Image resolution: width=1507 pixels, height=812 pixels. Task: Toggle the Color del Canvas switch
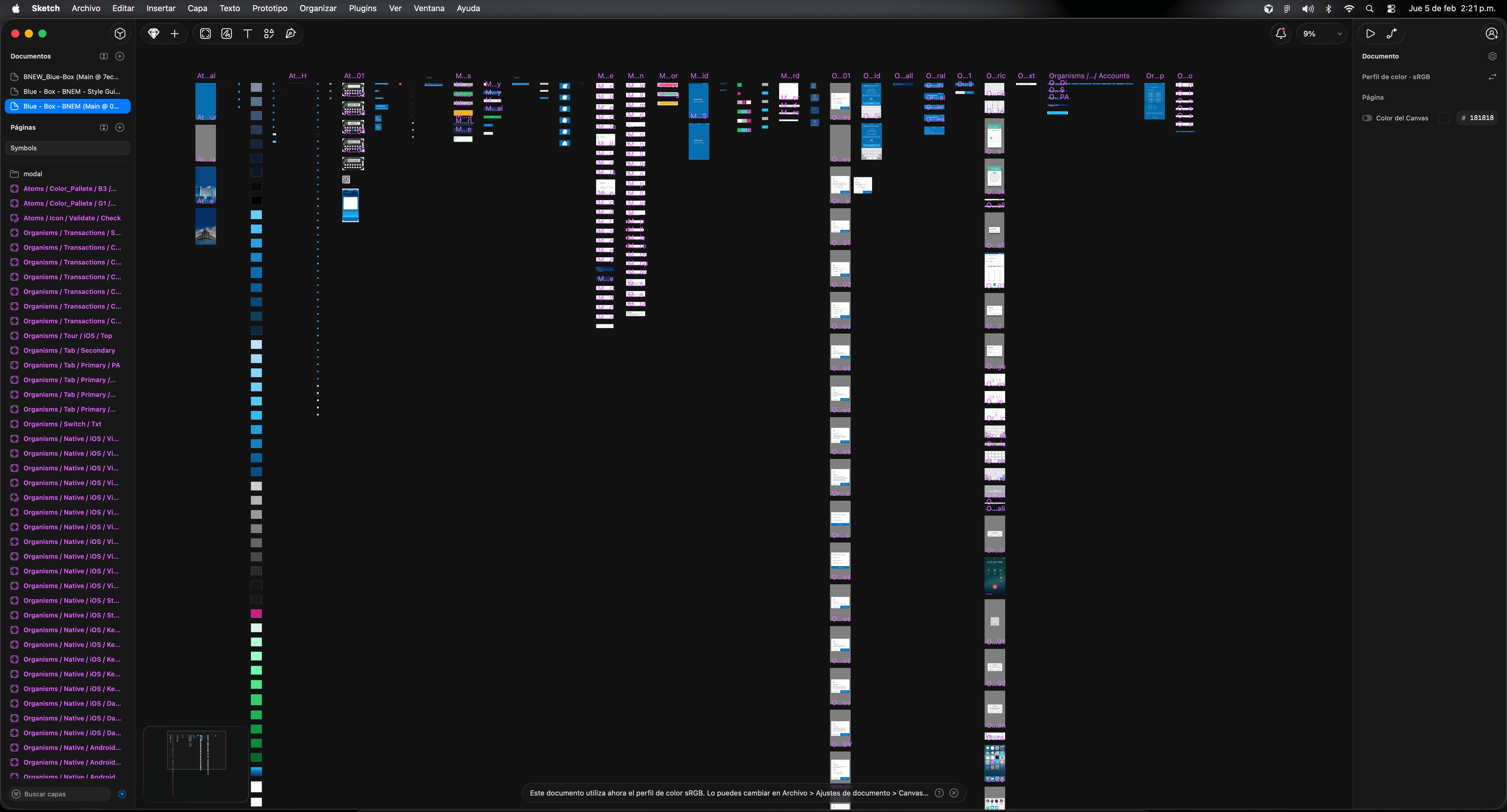click(1367, 118)
